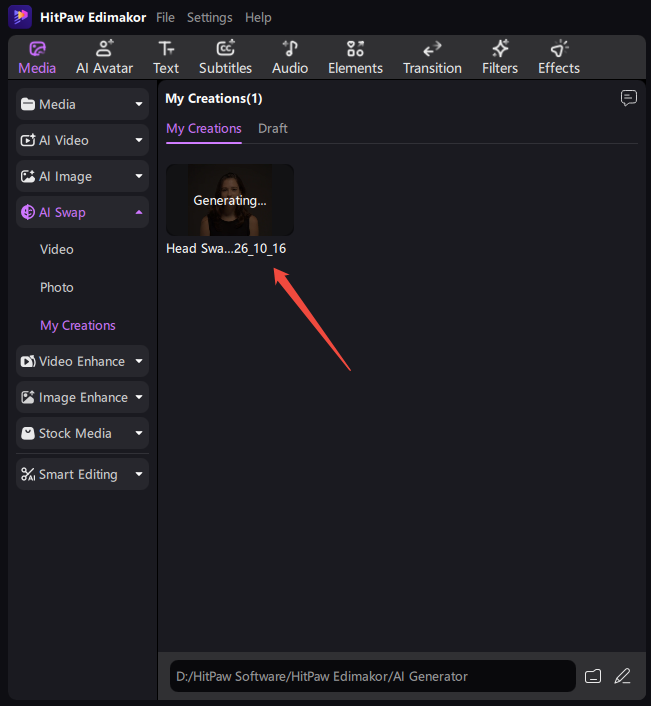Expand the Smart Editing dropdown arrow
651x706 pixels.
pos(139,474)
